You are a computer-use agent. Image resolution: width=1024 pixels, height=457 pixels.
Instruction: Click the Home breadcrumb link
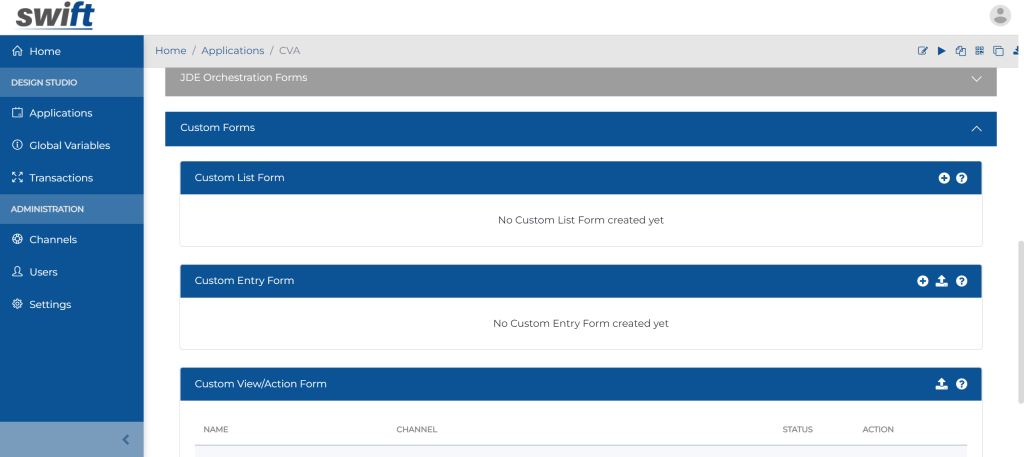click(x=170, y=51)
